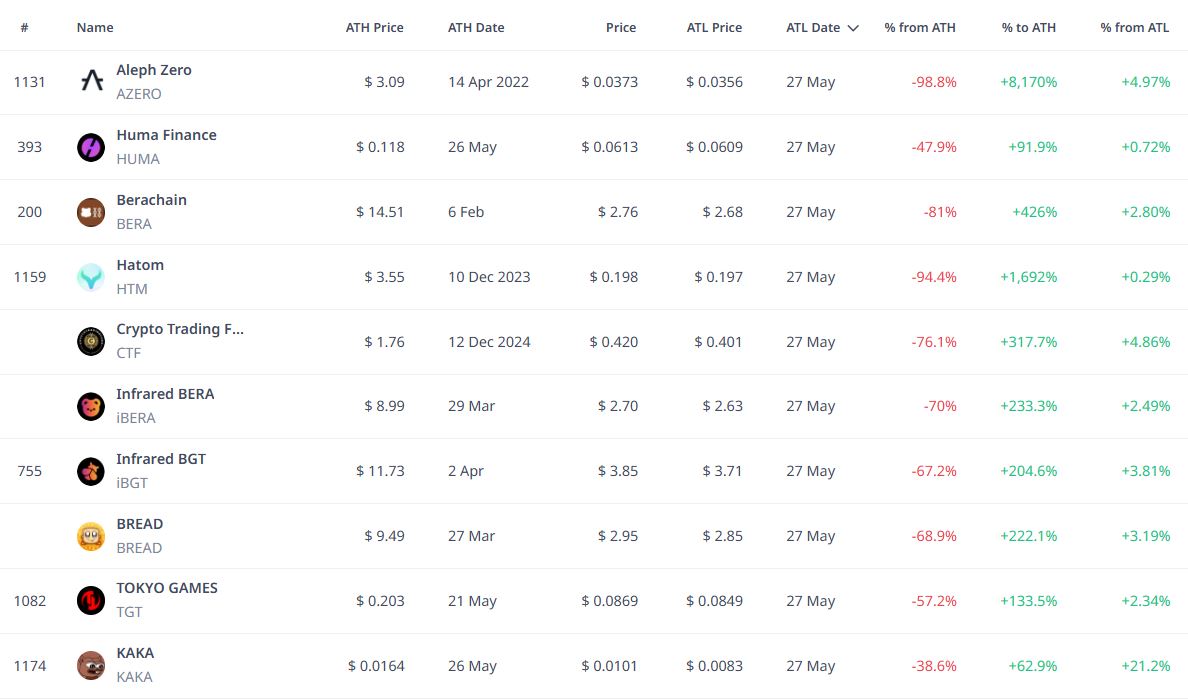The width and height of the screenshot is (1188, 700).
Task: Sort rows by the # rank header
Action: (x=24, y=27)
